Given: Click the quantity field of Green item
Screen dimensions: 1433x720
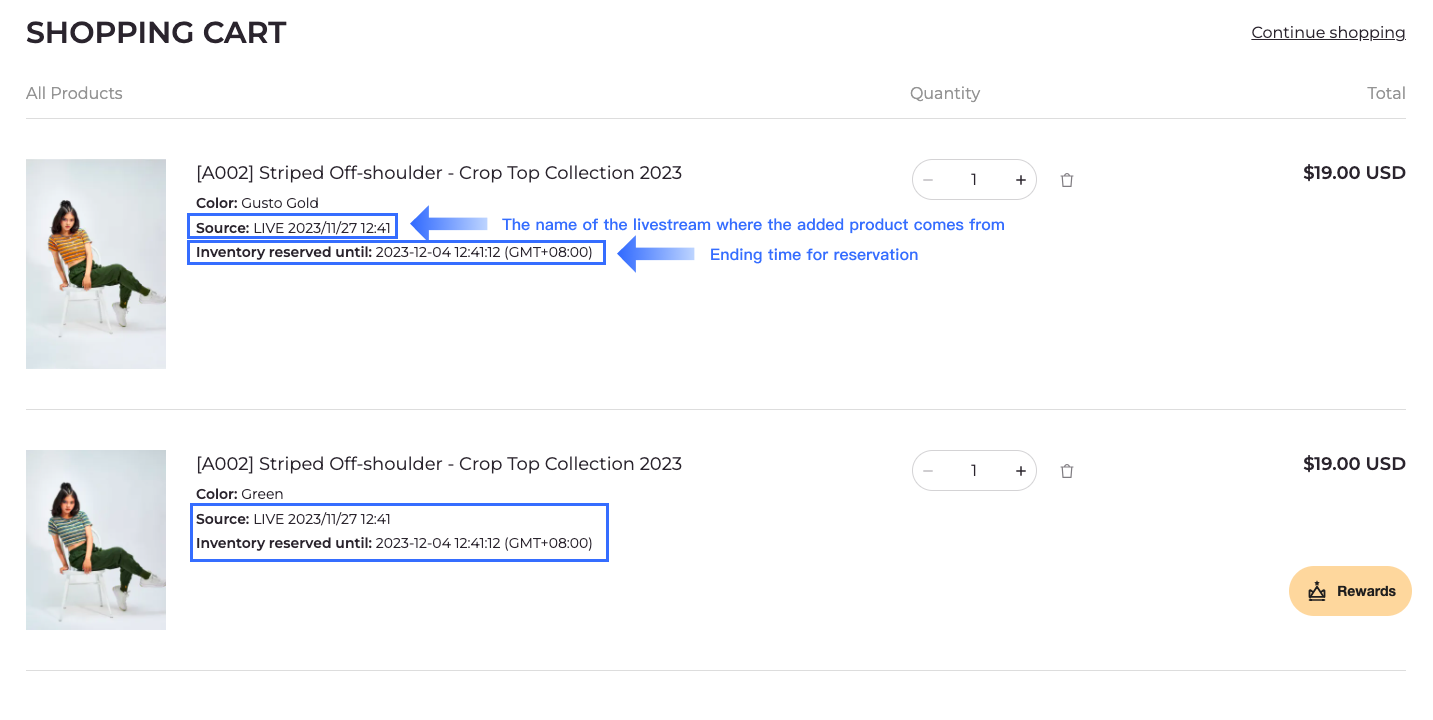Looking at the screenshot, I should click(974, 471).
